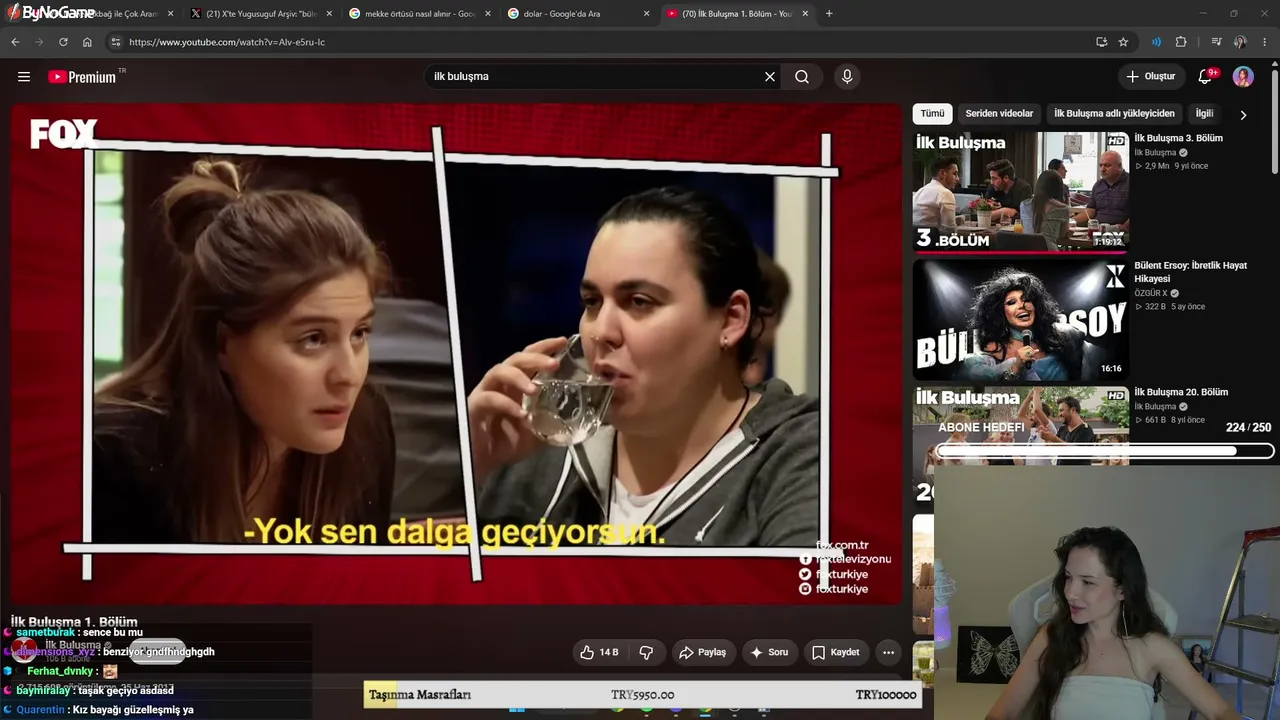Click the 'Soru' ask button
The height and width of the screenshot is (720, 1280).
(769, 652)
